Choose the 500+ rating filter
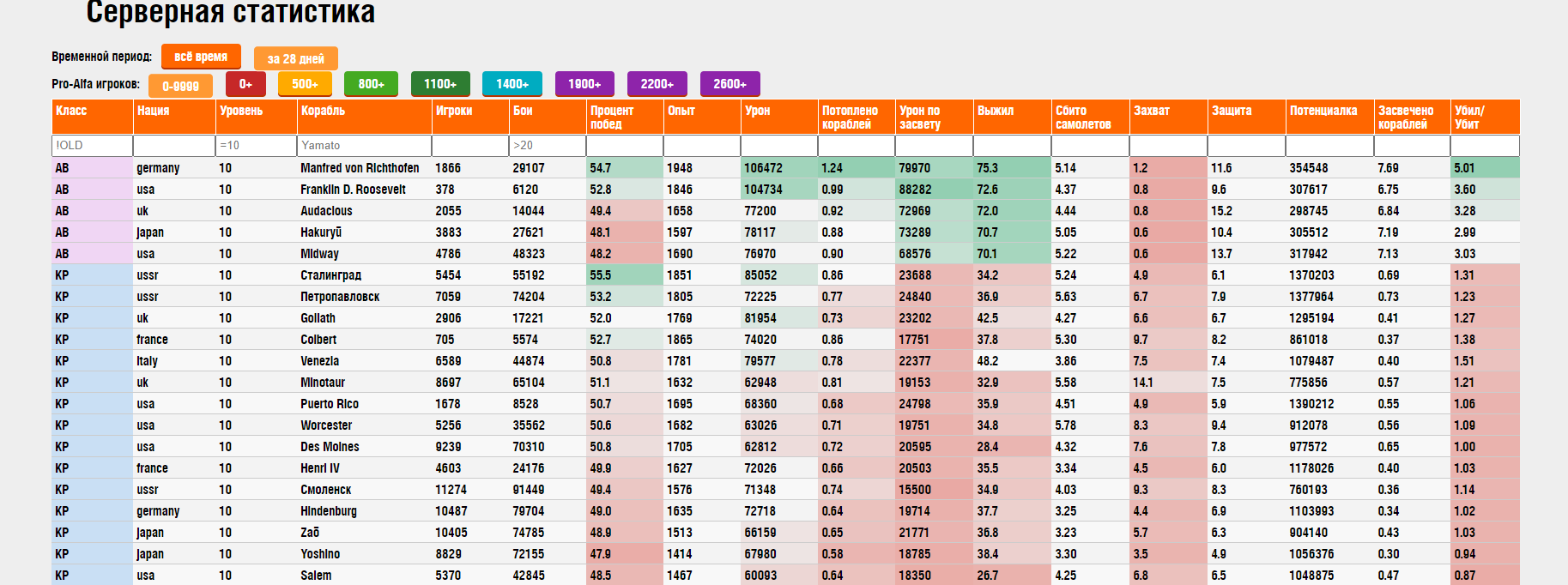The image size is (1568, 585). click(305, 84)
